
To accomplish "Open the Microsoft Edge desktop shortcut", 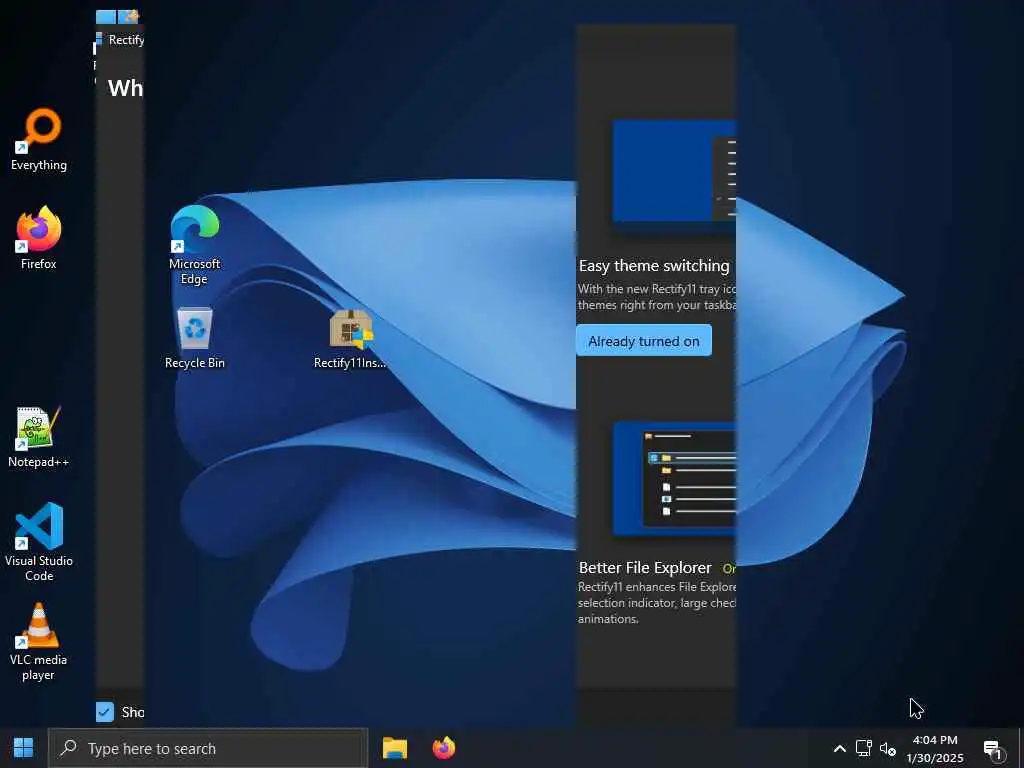I will 195,245.
